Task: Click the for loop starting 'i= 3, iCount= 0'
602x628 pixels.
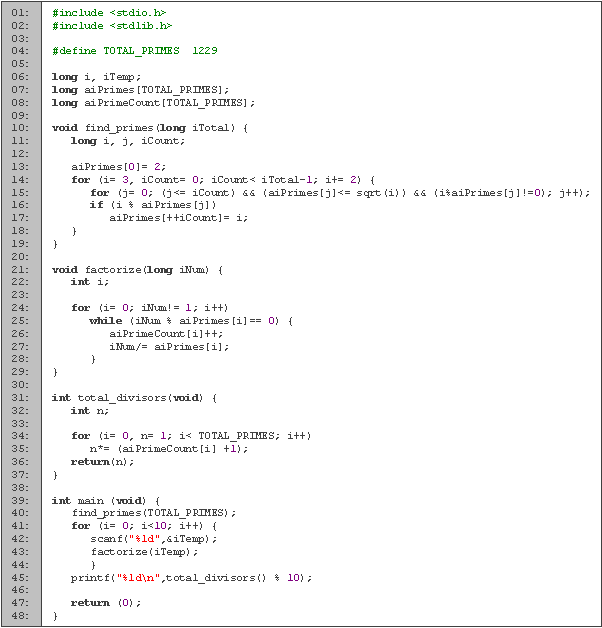Action: tap(223, 180)
